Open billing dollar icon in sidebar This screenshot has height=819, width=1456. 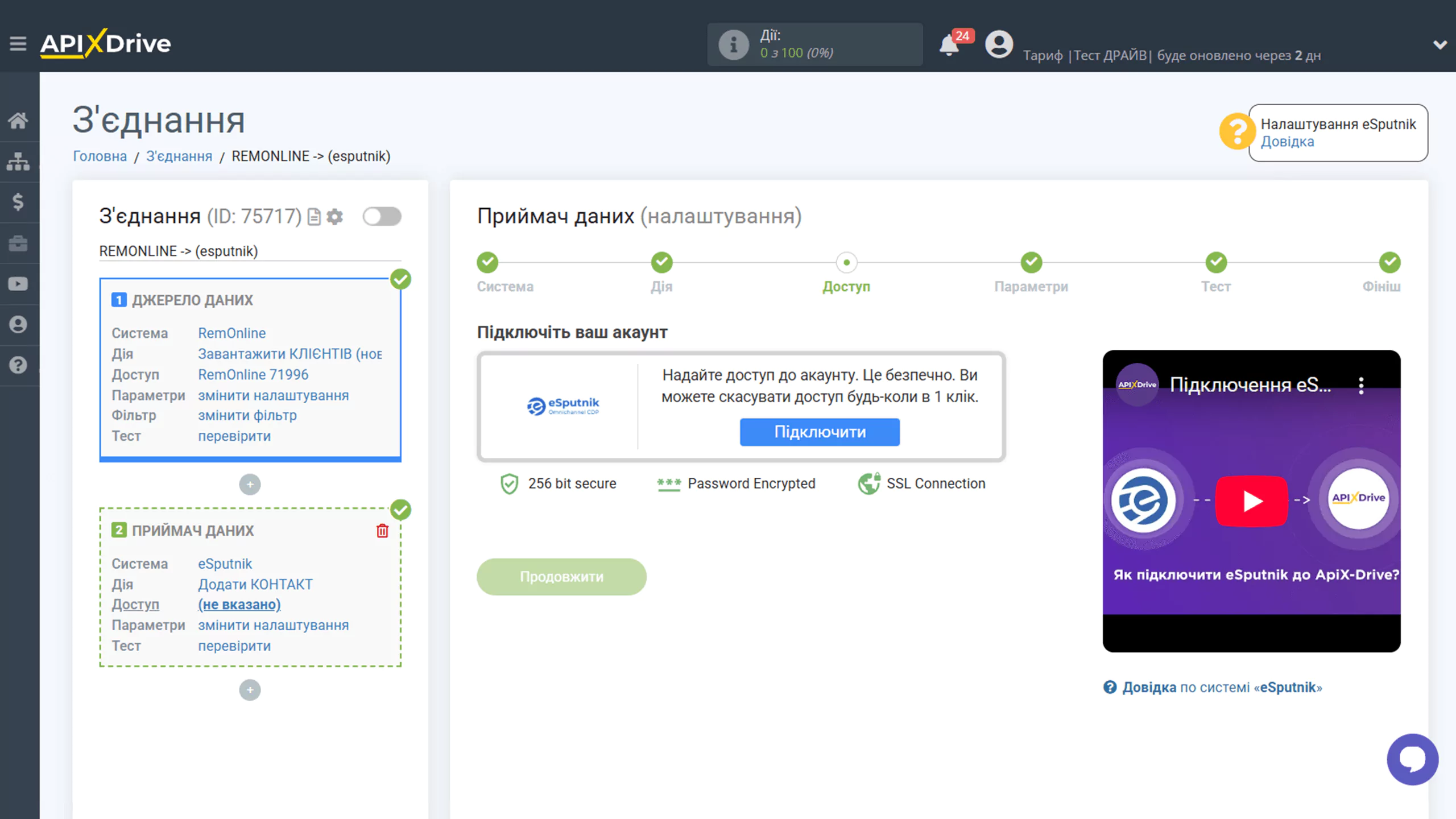pos(18,202)
